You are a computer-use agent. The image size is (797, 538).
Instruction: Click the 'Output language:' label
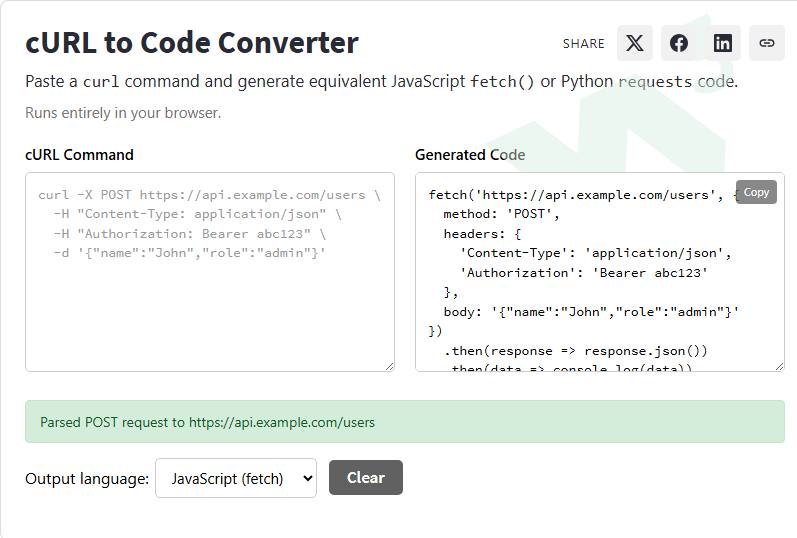click(87, 479)
